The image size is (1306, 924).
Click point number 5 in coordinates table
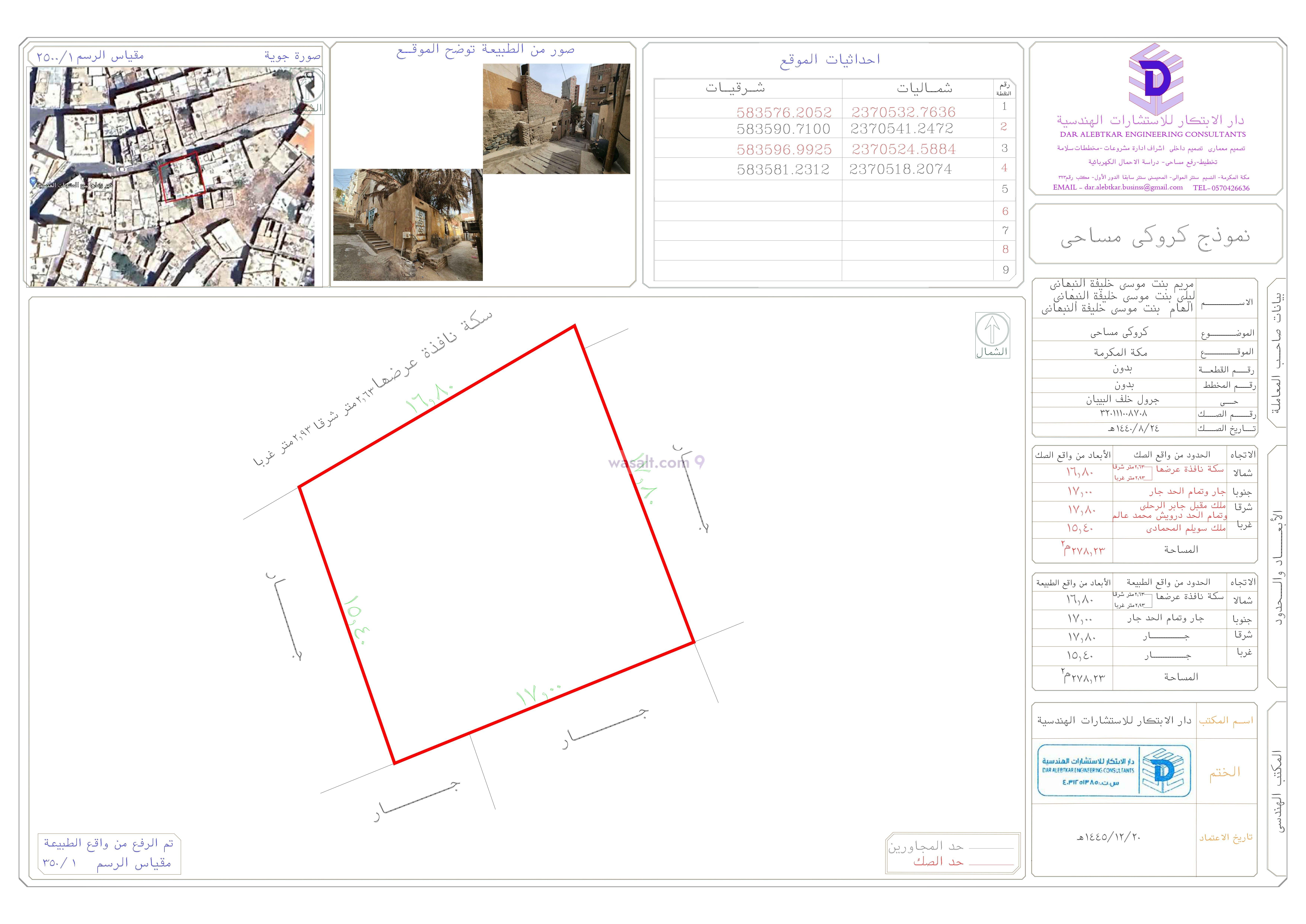click(1005, 189)
